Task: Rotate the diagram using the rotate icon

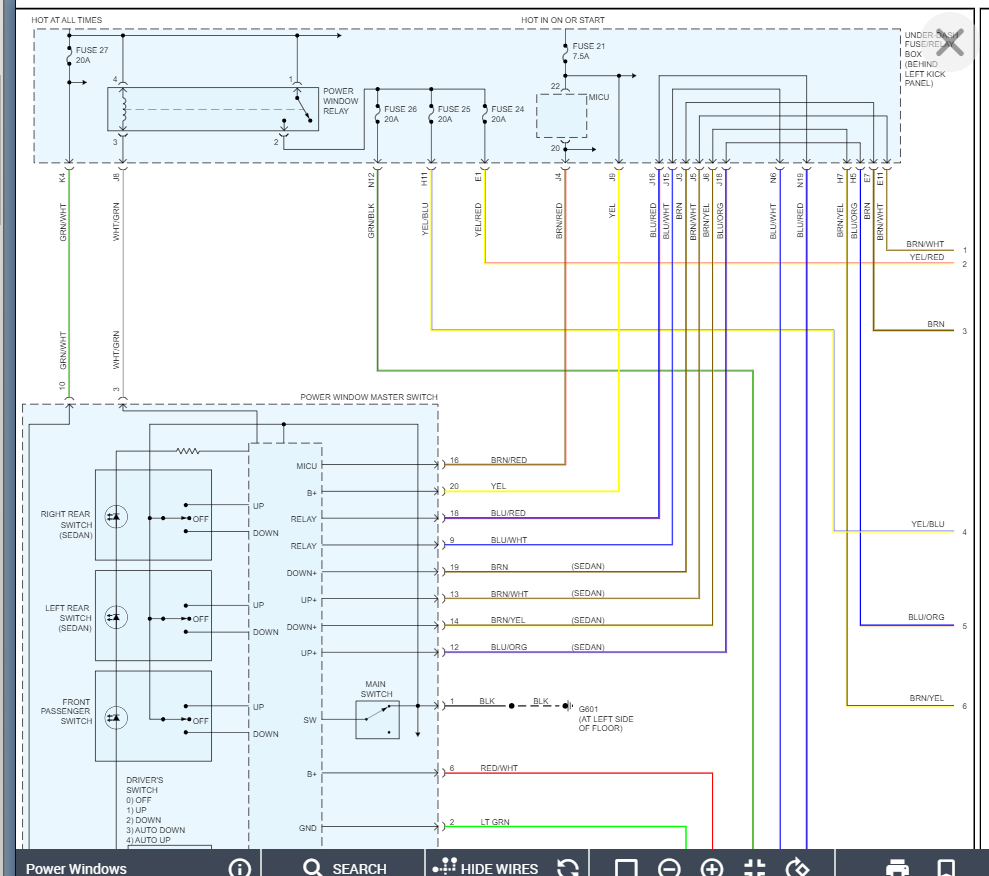Action: tap(797, 867)
